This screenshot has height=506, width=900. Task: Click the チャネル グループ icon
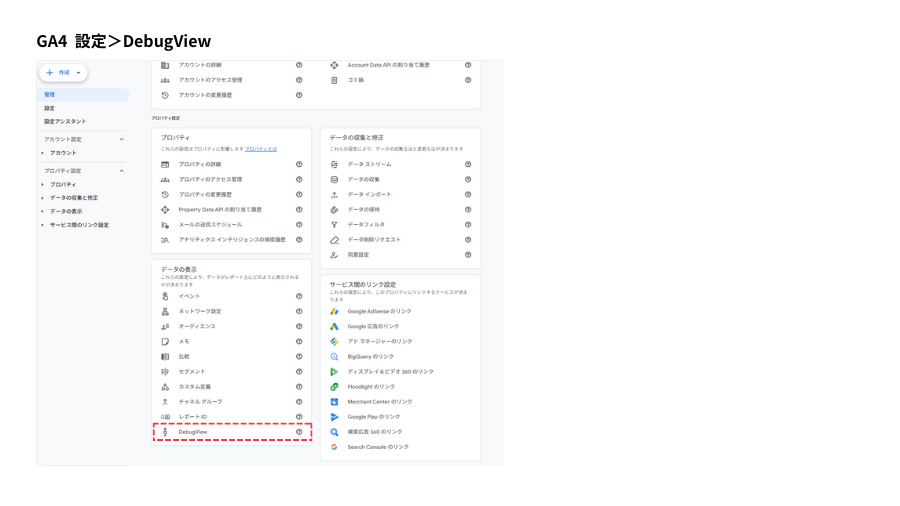pos(165,402)
